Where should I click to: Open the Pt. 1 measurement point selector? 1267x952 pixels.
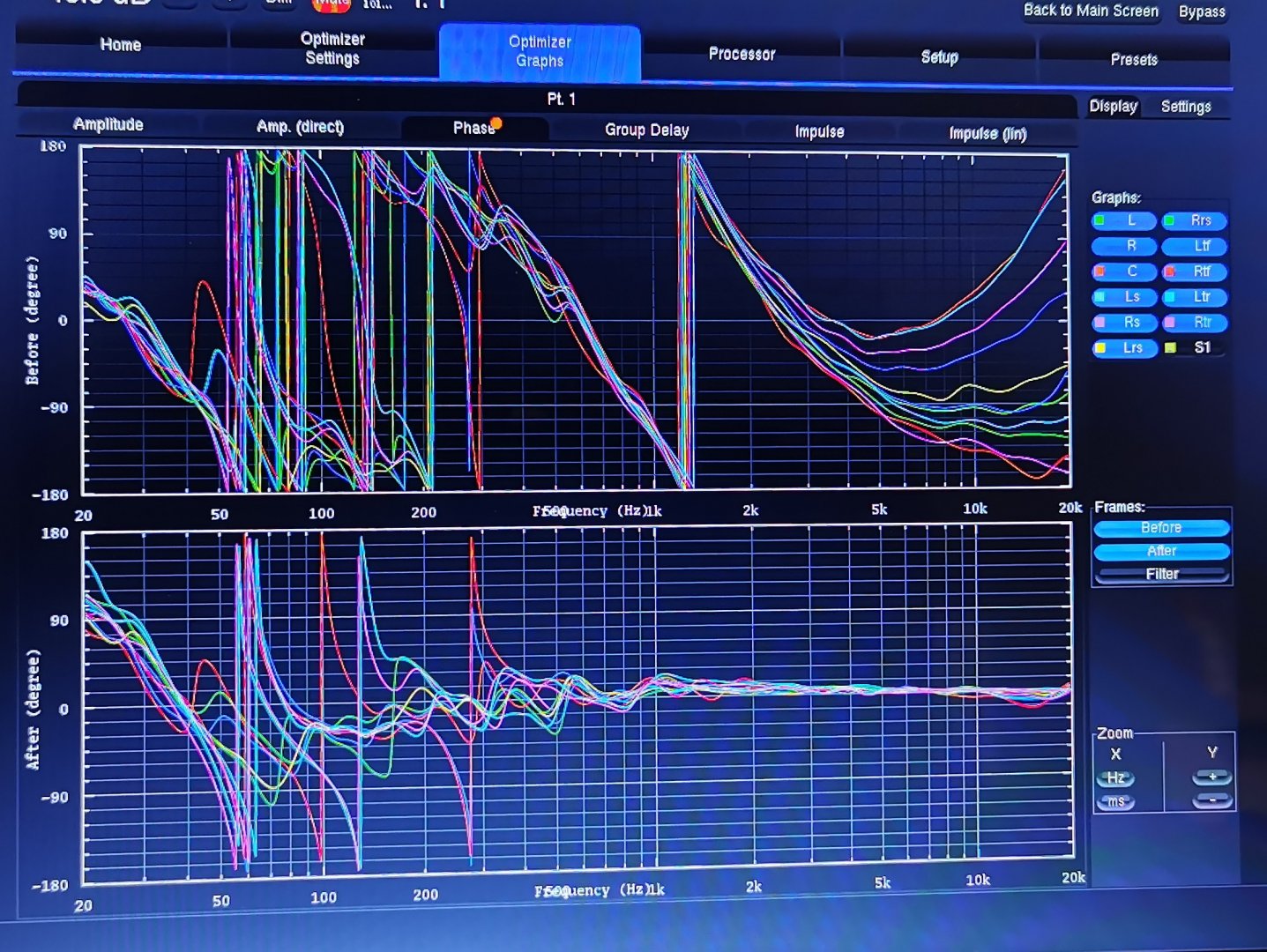pos(561,99)
